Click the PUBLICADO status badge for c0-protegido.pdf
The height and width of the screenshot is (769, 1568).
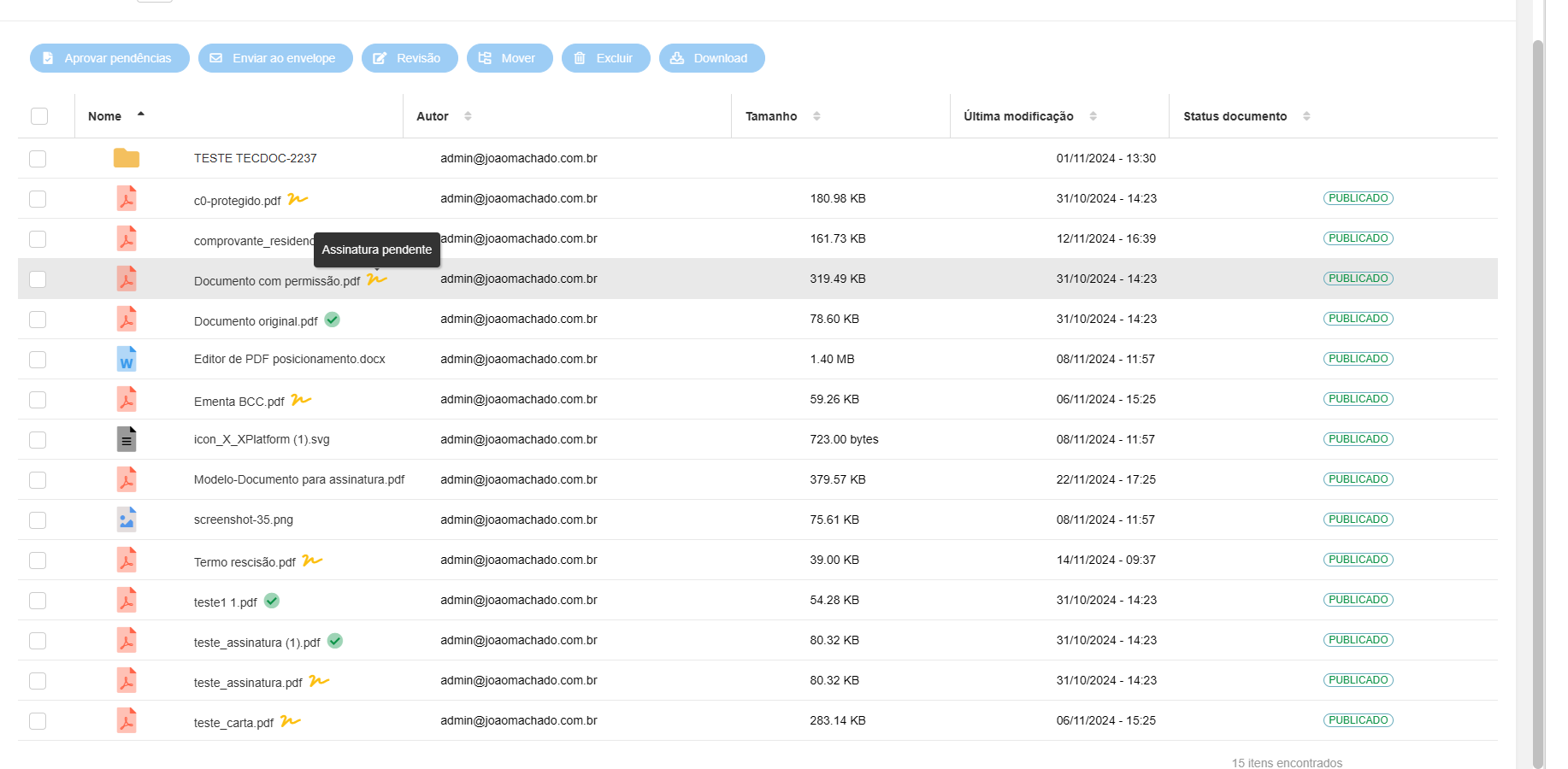[x=1359, y=198]
